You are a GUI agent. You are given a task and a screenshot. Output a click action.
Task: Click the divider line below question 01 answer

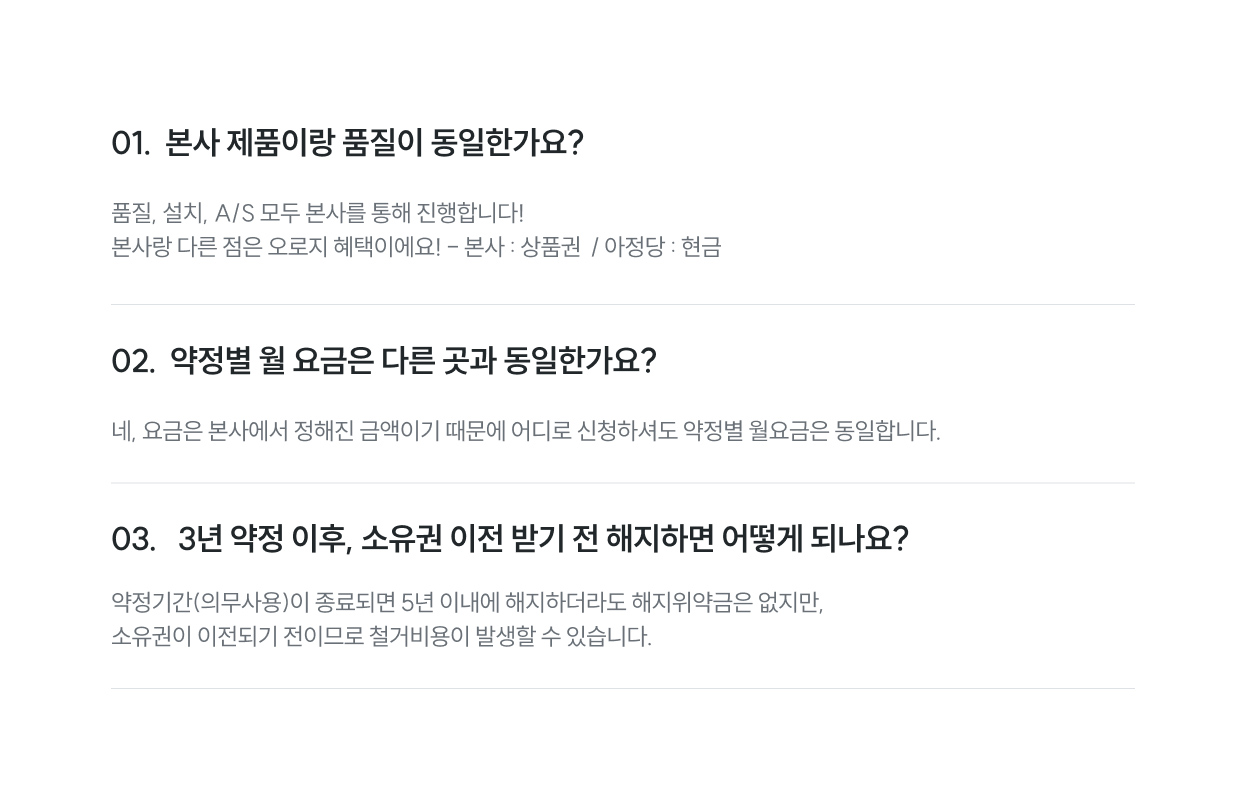click(x=622, y=304)
